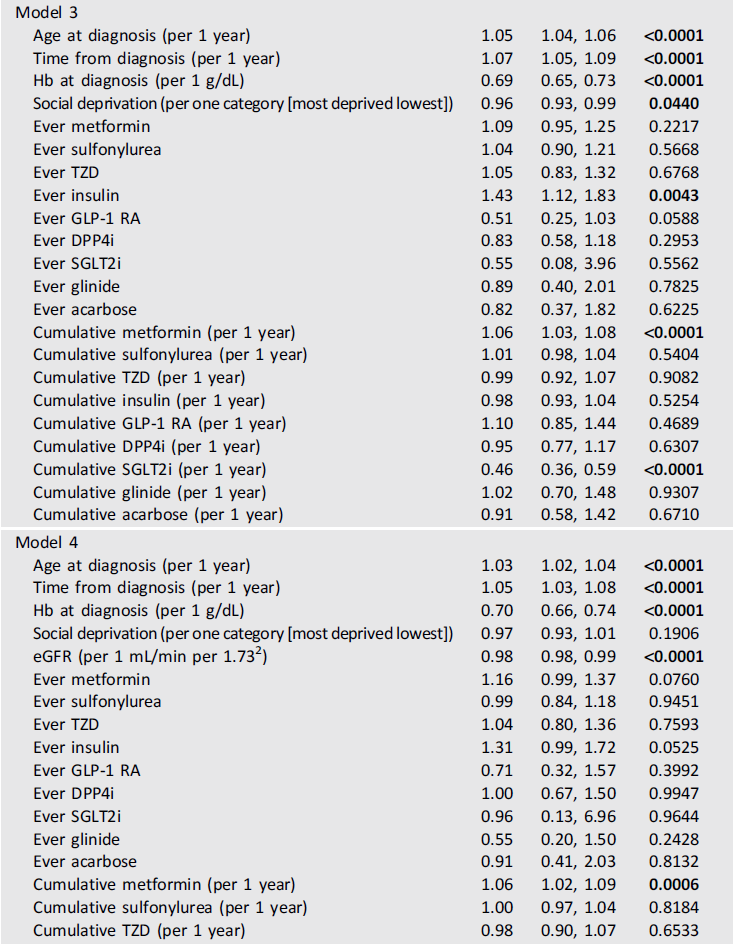Click Cumulative GLP-1 RA row label

pyautogui.click(x=159, y=424)
